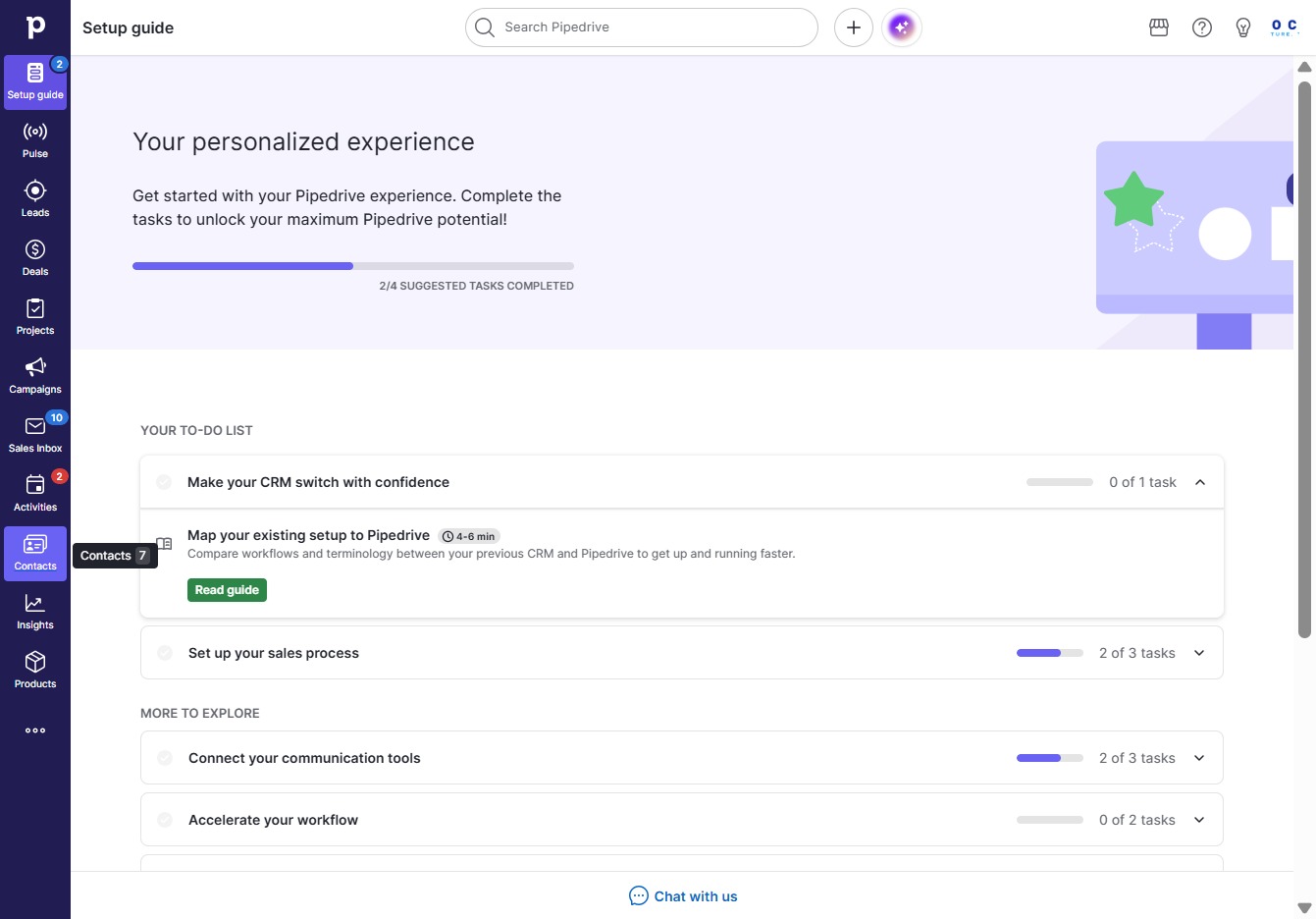Click the magnifier icon in search bar
Viewport: 1316px width, 919px height.
(x=485, y=27)
